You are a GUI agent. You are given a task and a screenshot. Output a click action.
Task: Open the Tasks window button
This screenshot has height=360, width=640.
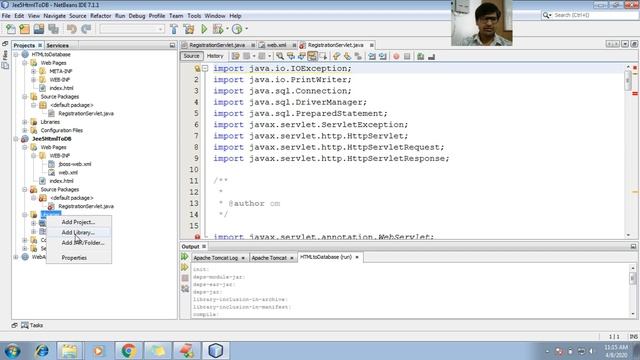coord(32,325)
